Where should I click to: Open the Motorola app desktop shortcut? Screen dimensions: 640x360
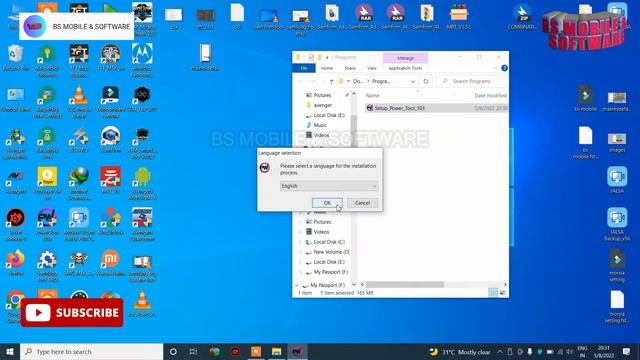pyautogui.click(x=142, y=60)
